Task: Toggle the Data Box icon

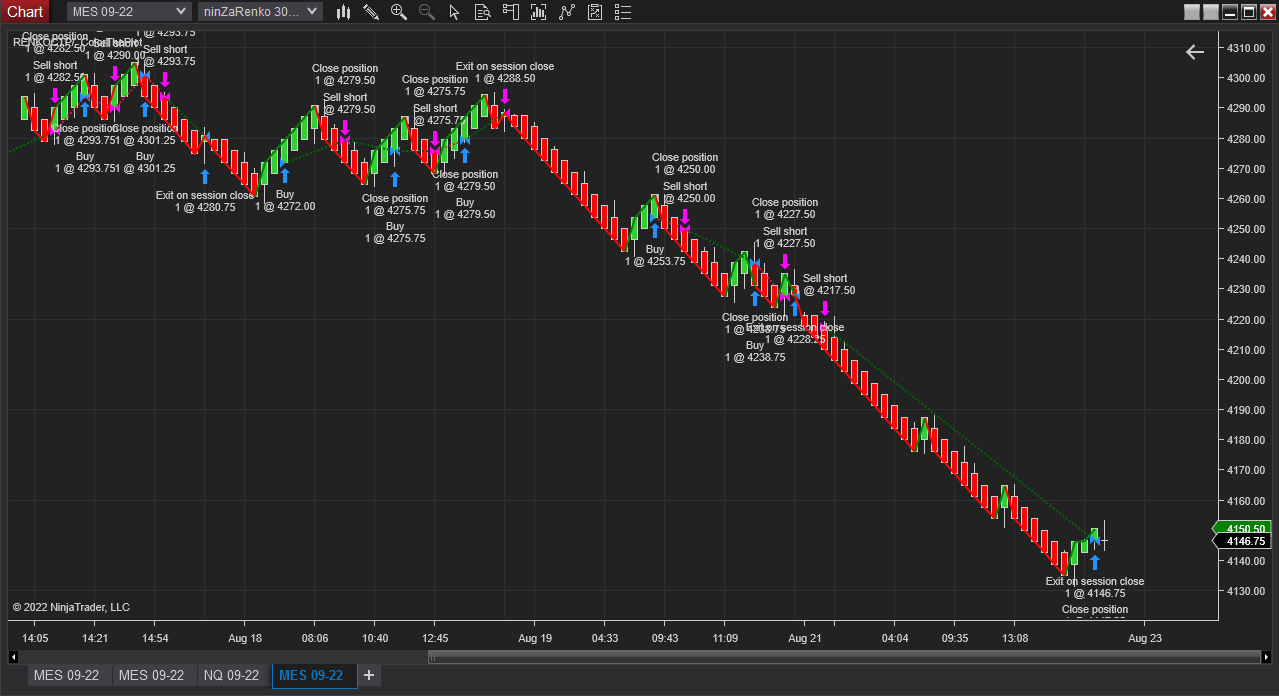Action: click(x=483, y=12)
